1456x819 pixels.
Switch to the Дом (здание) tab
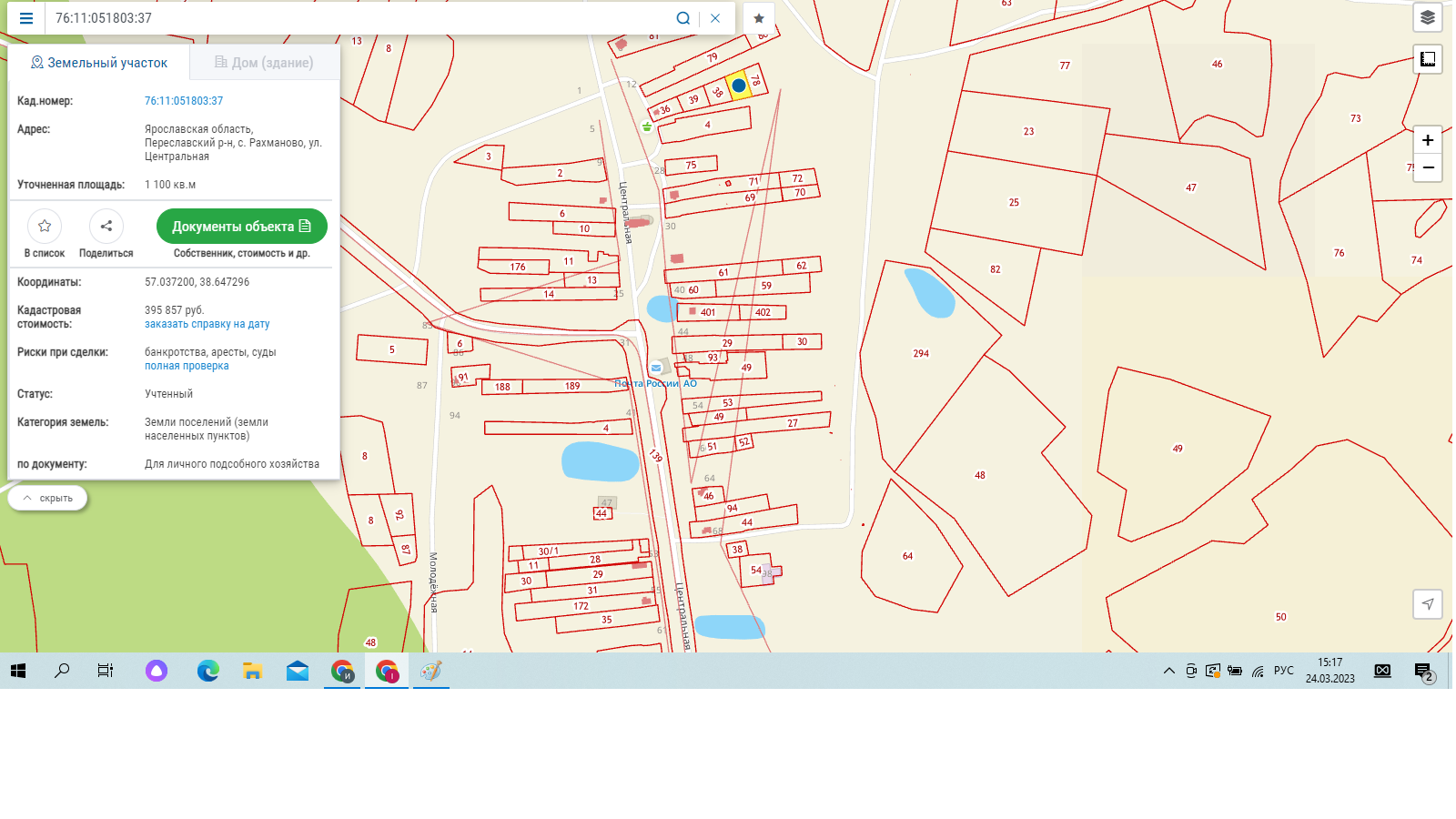(x=264, y=63)
